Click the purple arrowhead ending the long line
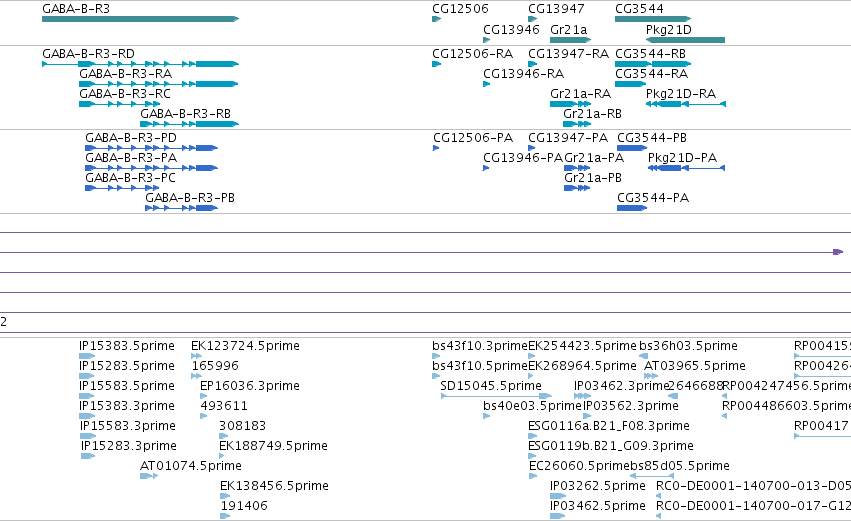Image resolution: width=851 pixels, height=521 pixels. click(838, 252)
